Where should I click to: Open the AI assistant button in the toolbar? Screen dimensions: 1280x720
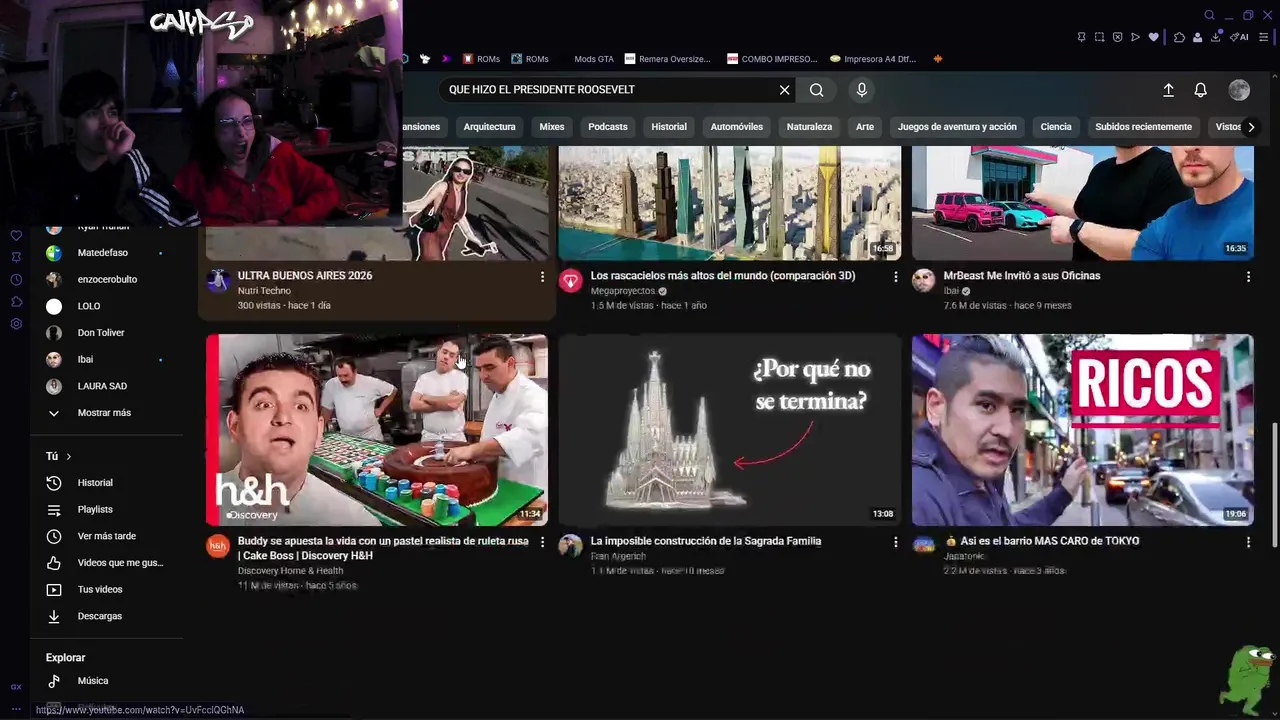point(1240,37)
